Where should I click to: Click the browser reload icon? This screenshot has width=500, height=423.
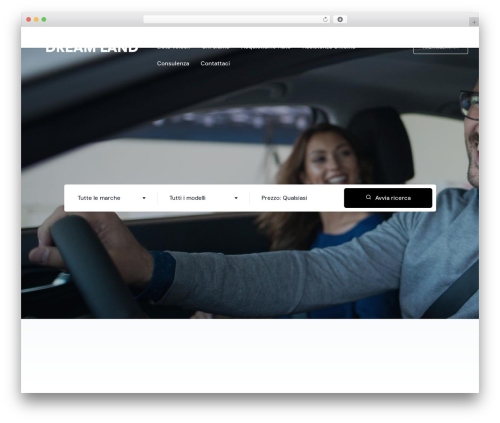(x=325, y=20)
